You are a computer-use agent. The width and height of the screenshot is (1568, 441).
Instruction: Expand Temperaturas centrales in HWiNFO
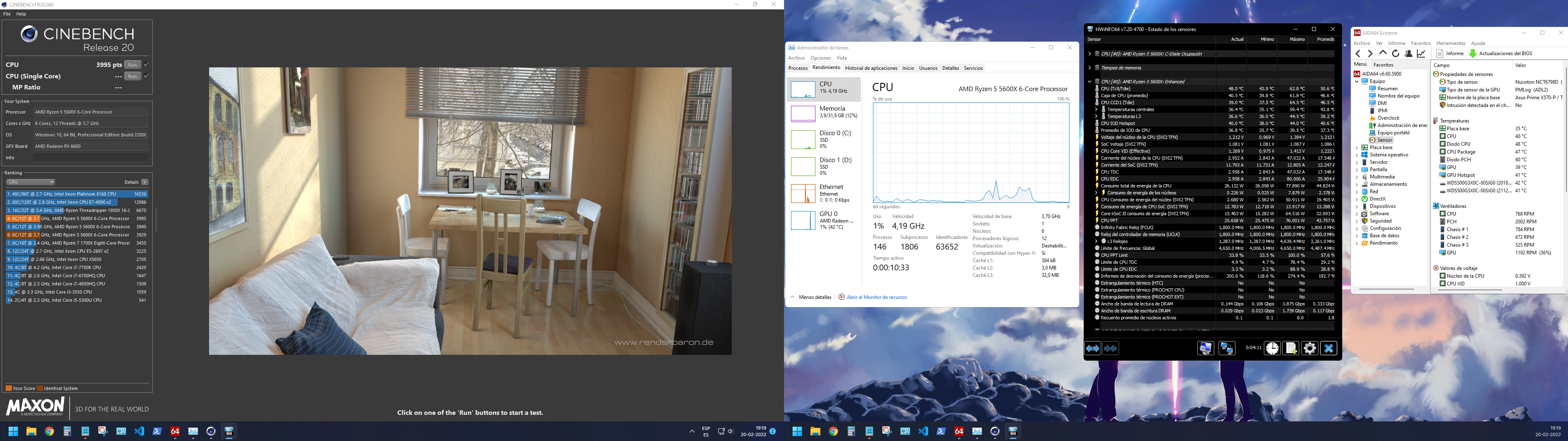(1097, 110)
